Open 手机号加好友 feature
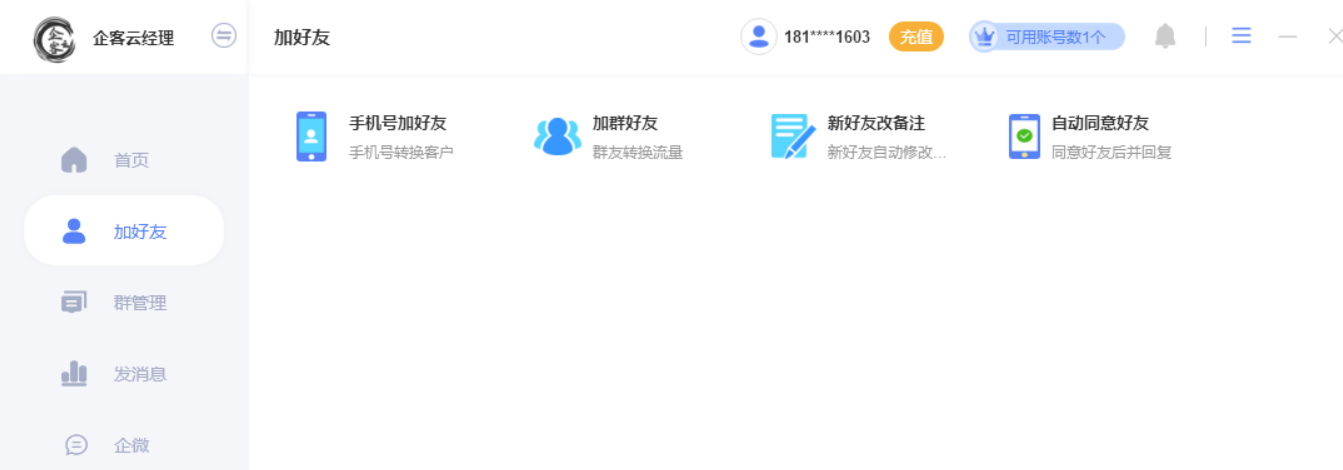The height and width of the screenshot is (470, 1343). [x=397, y=123]
